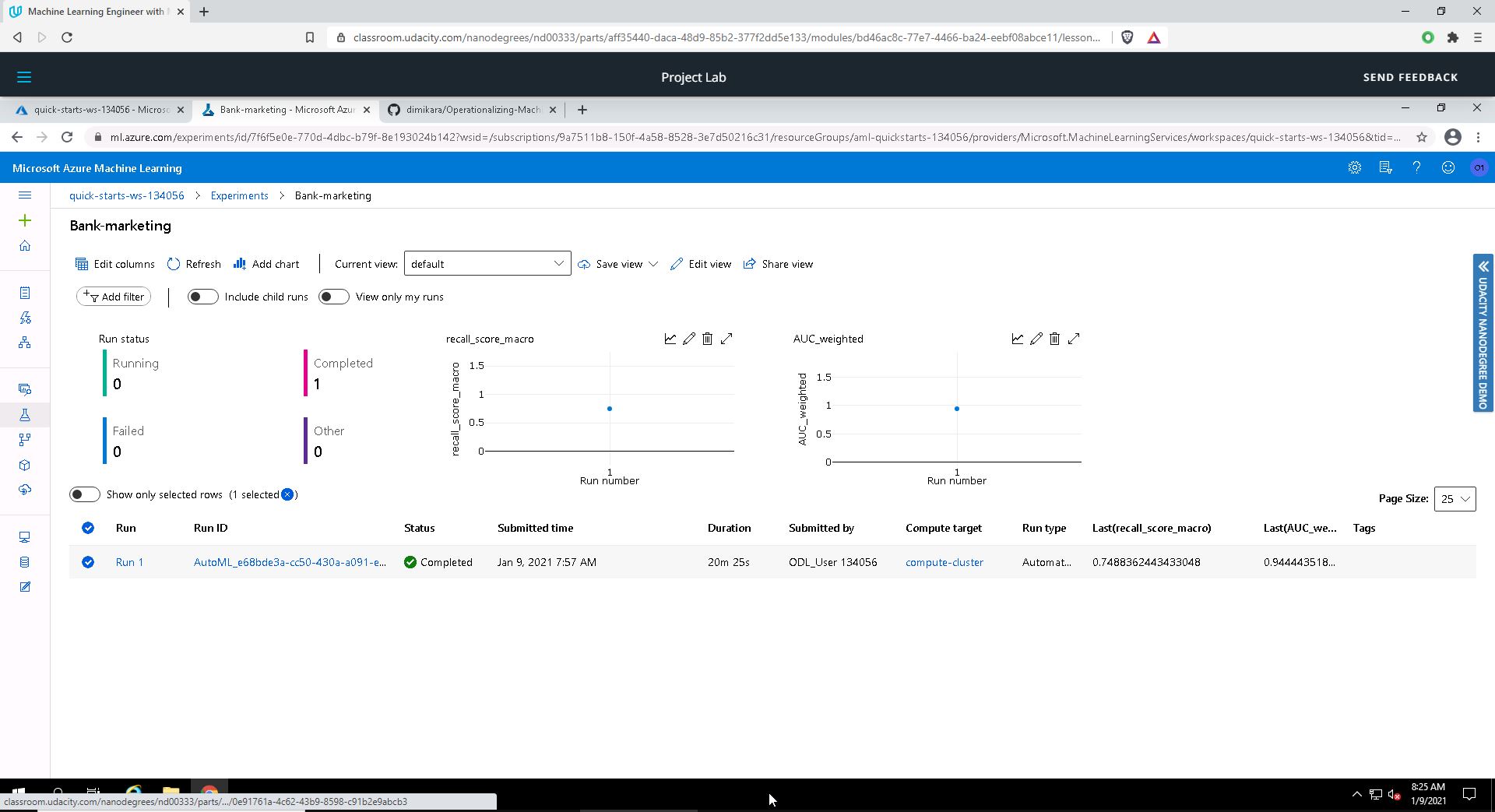Viewport: 1495px width, 812px height.
Task: Click Add chart button
Action: [266, 264]
